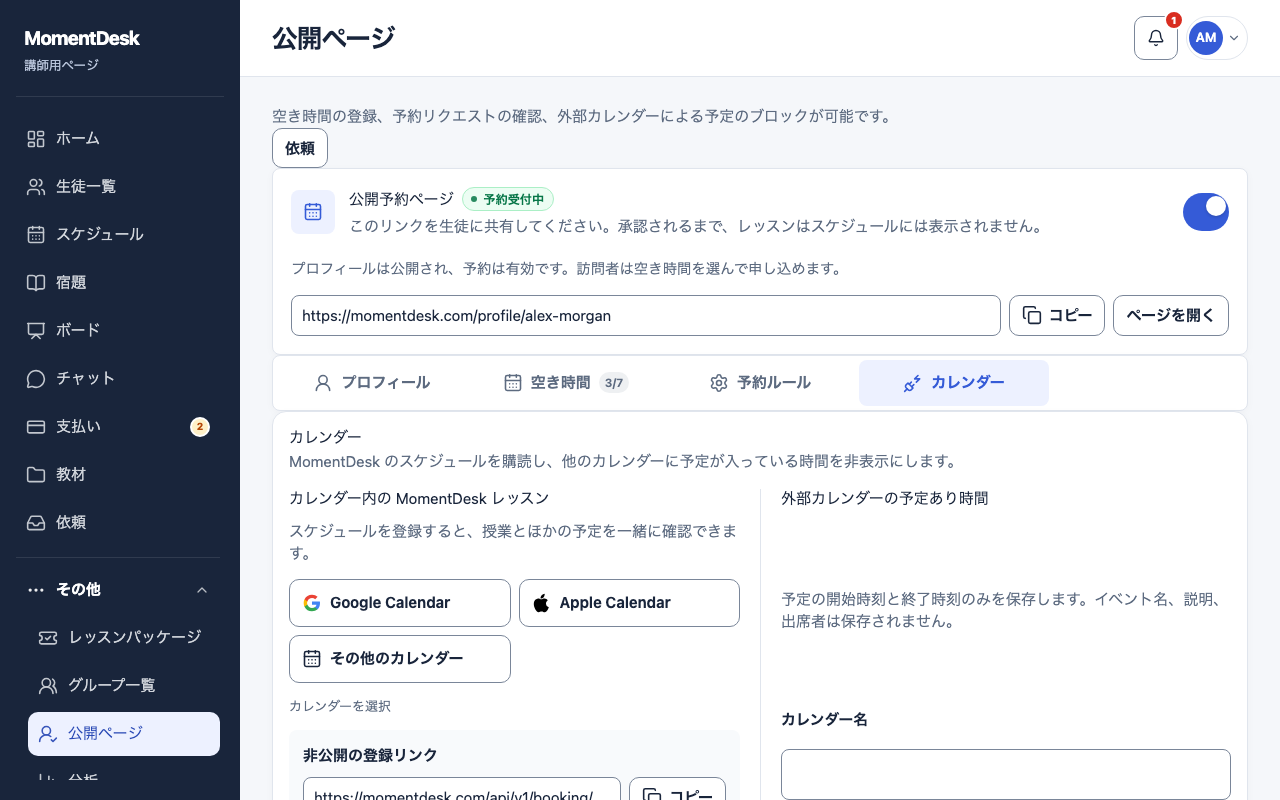Connect Apple Calendar
Screen dimensions: 1280x800
[629, 603]
